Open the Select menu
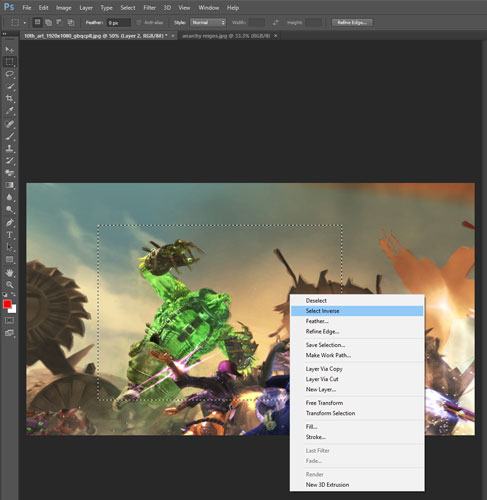 point(128,8)
